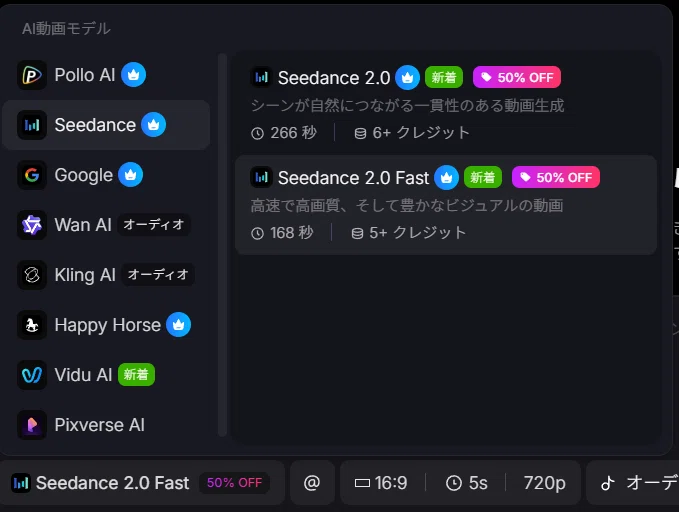Open the 5s duration selector
Viewport: 679px width, 512px height.
pos(466,483)
